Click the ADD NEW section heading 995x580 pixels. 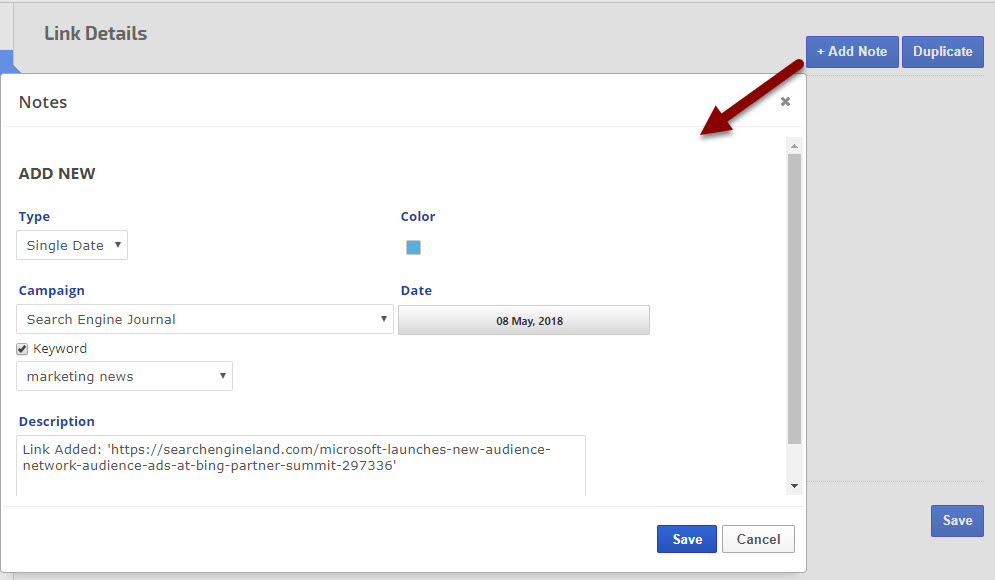coord(57,174)
